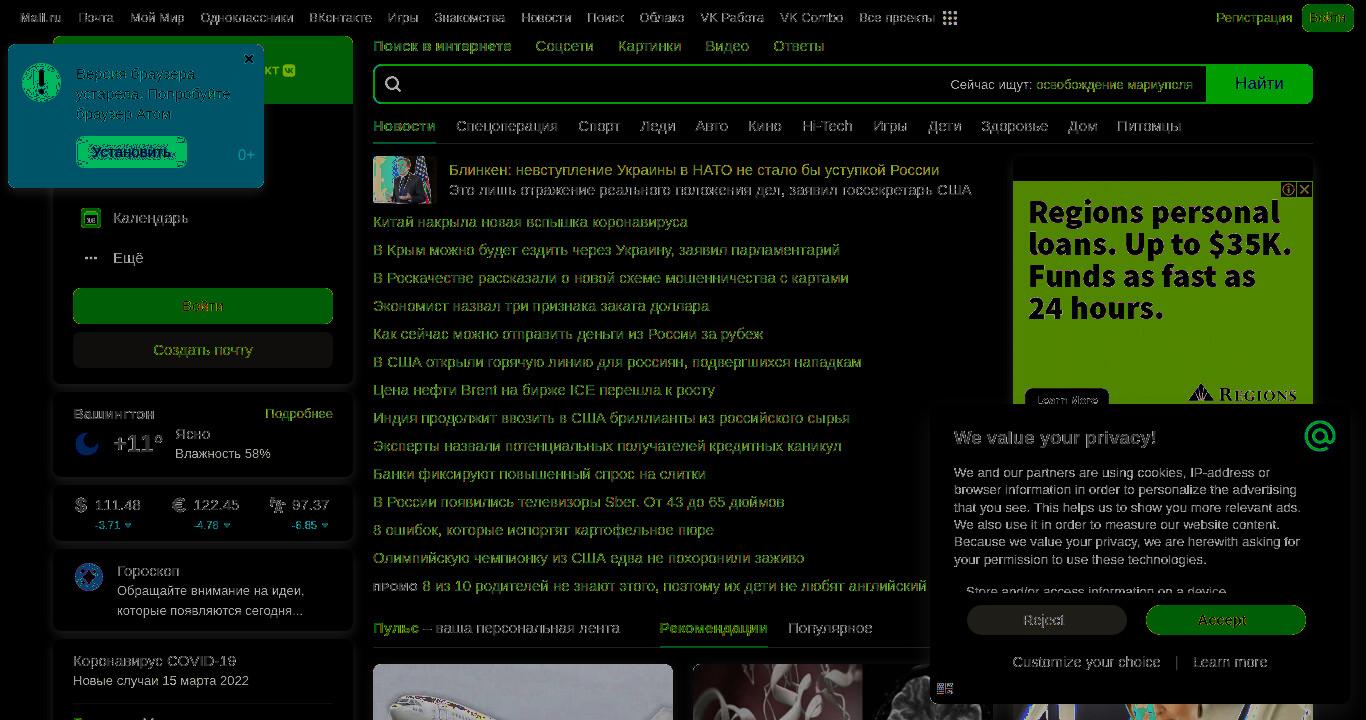This screenshot has width=1366, height=720.
Task: Expand the oil price change arrow
Action: (325, 525)
